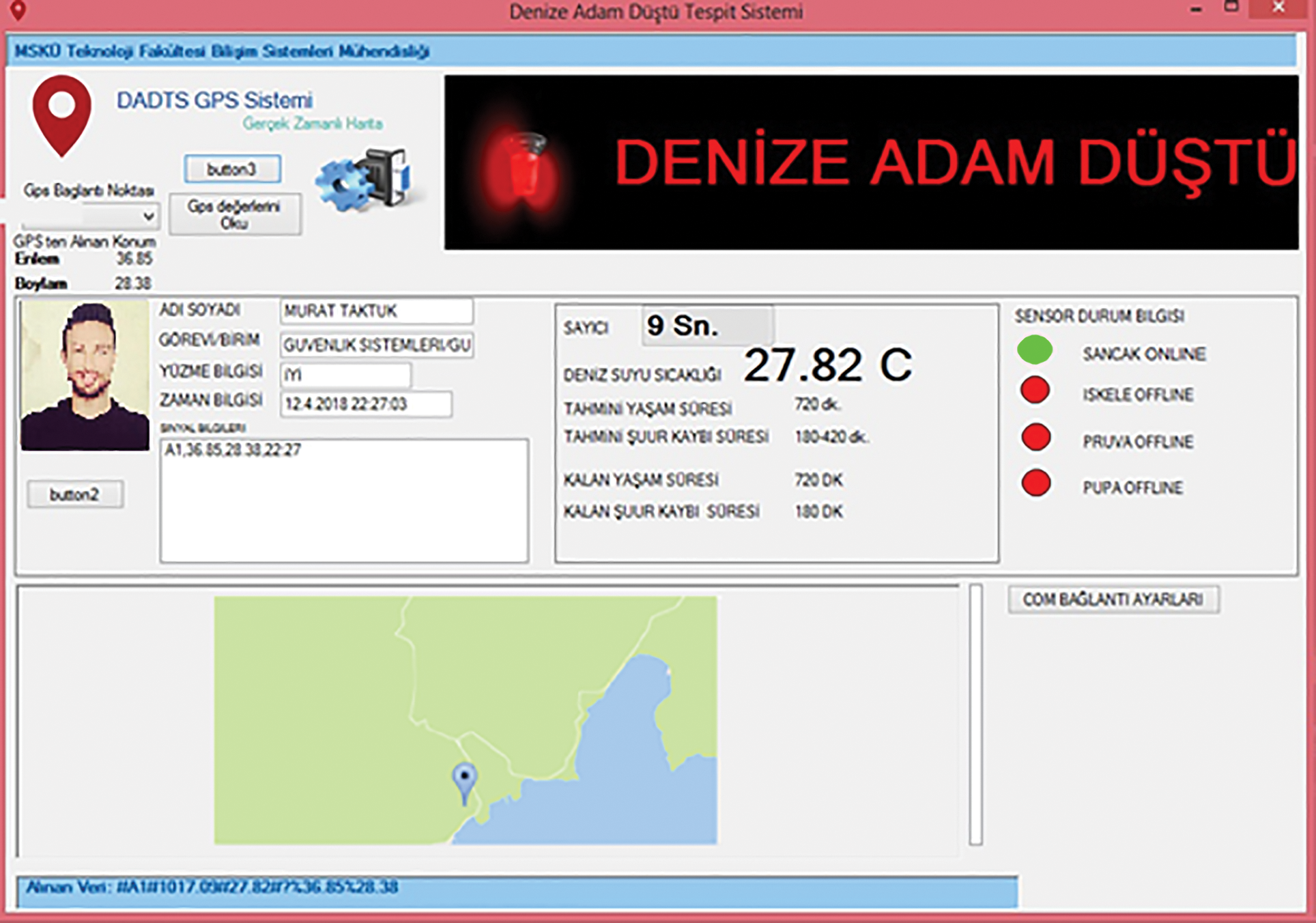
Task: Click the ZAMAN BİLGİSİ timestamp field
Action: click(365, 404)
